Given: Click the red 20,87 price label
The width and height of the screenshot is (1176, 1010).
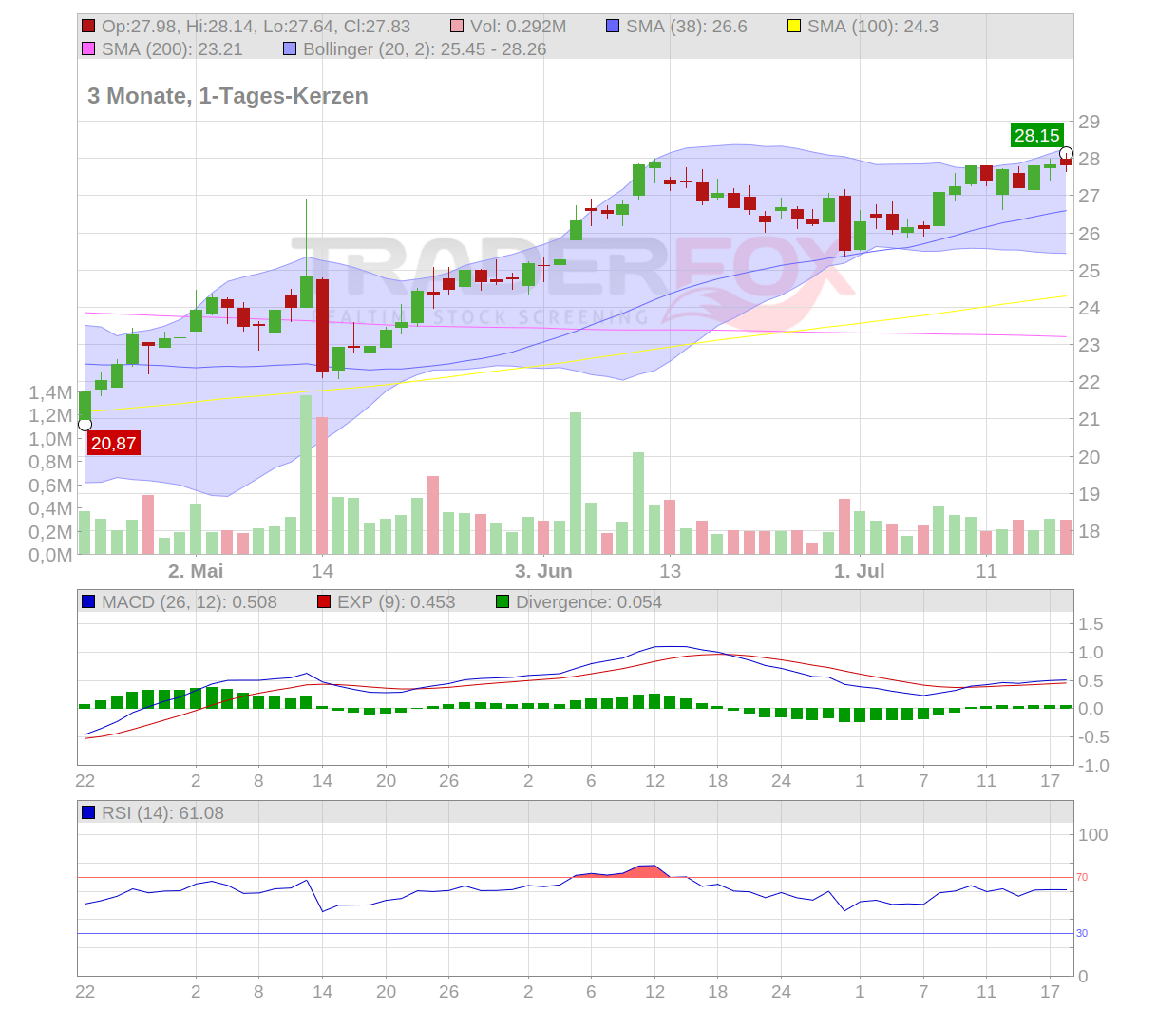Looking at the screenshot, I should click(114, 443).
